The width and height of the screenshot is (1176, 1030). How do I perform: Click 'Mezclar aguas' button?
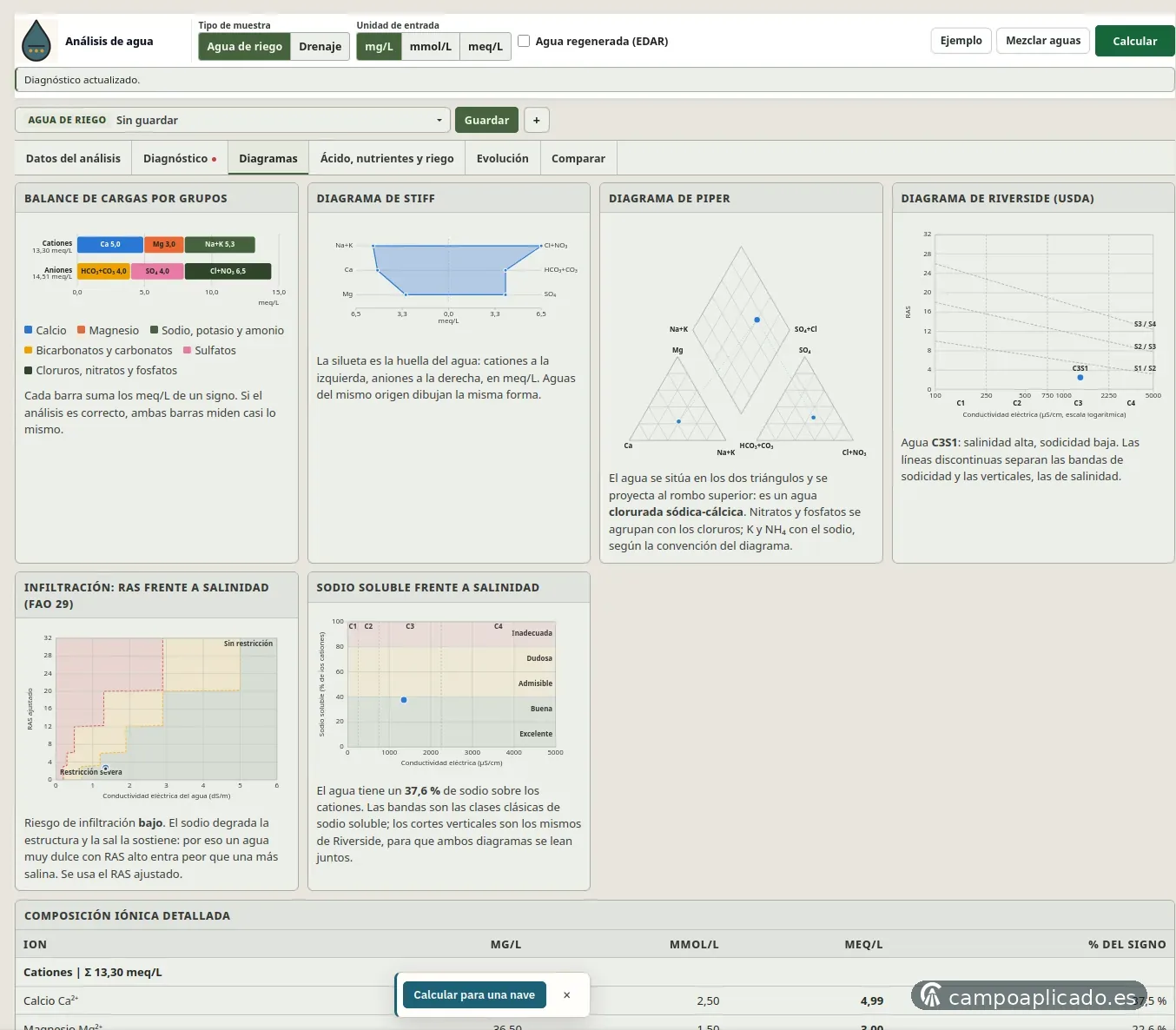[x=1043, y=41]
